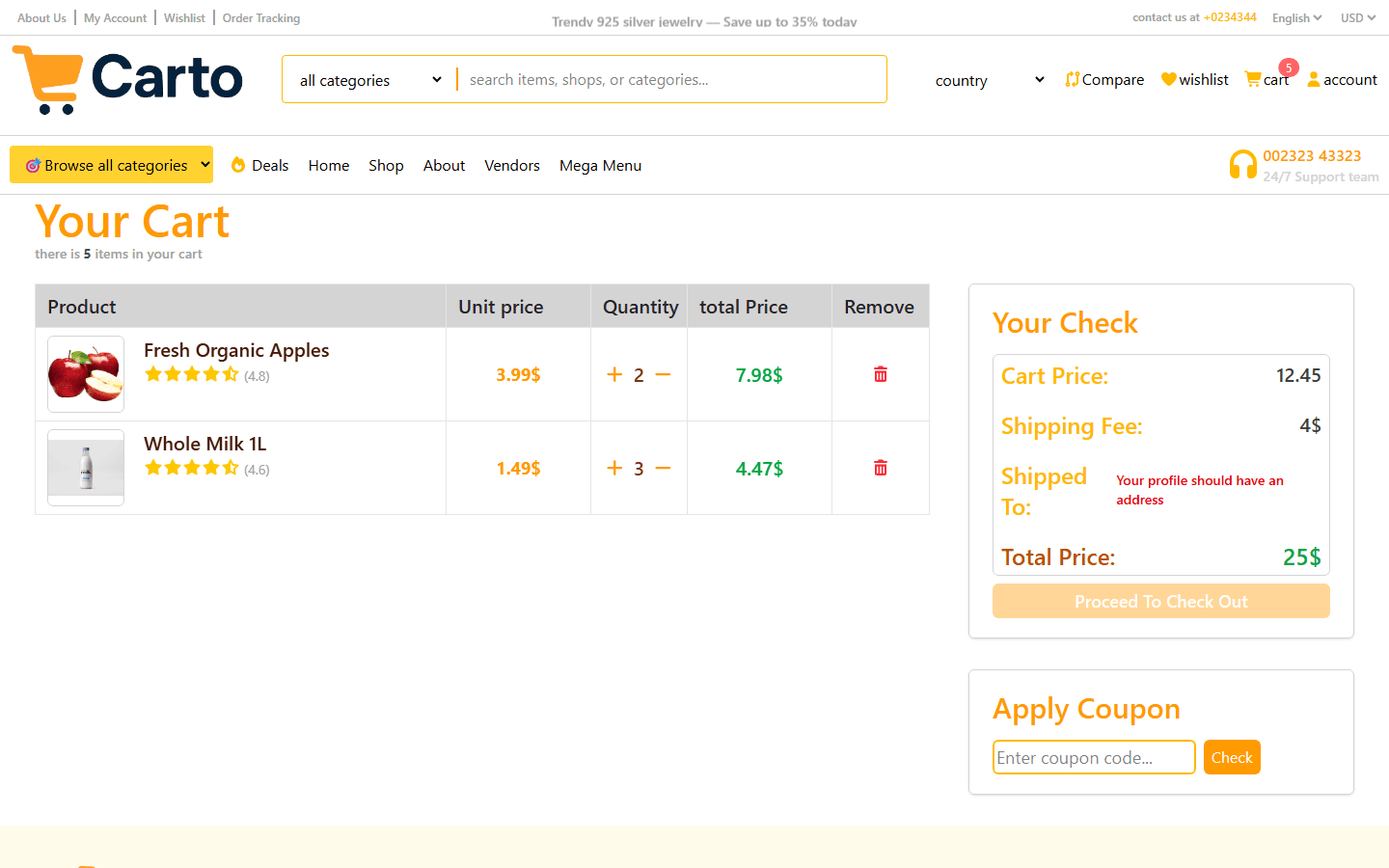
Task: Focus the search items input field
Action: [673, 79]
